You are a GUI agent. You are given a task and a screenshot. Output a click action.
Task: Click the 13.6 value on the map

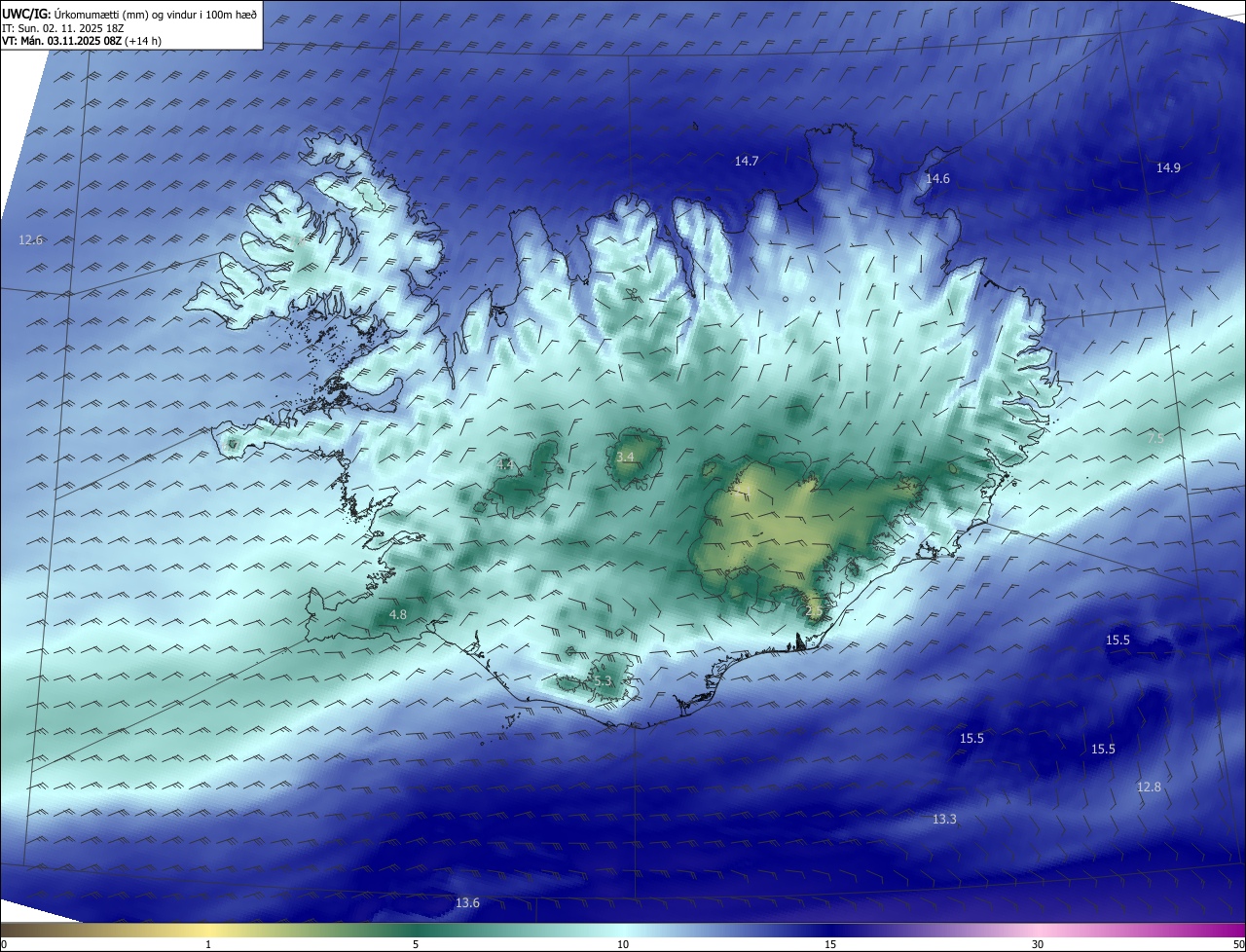(x=467, y=902)
